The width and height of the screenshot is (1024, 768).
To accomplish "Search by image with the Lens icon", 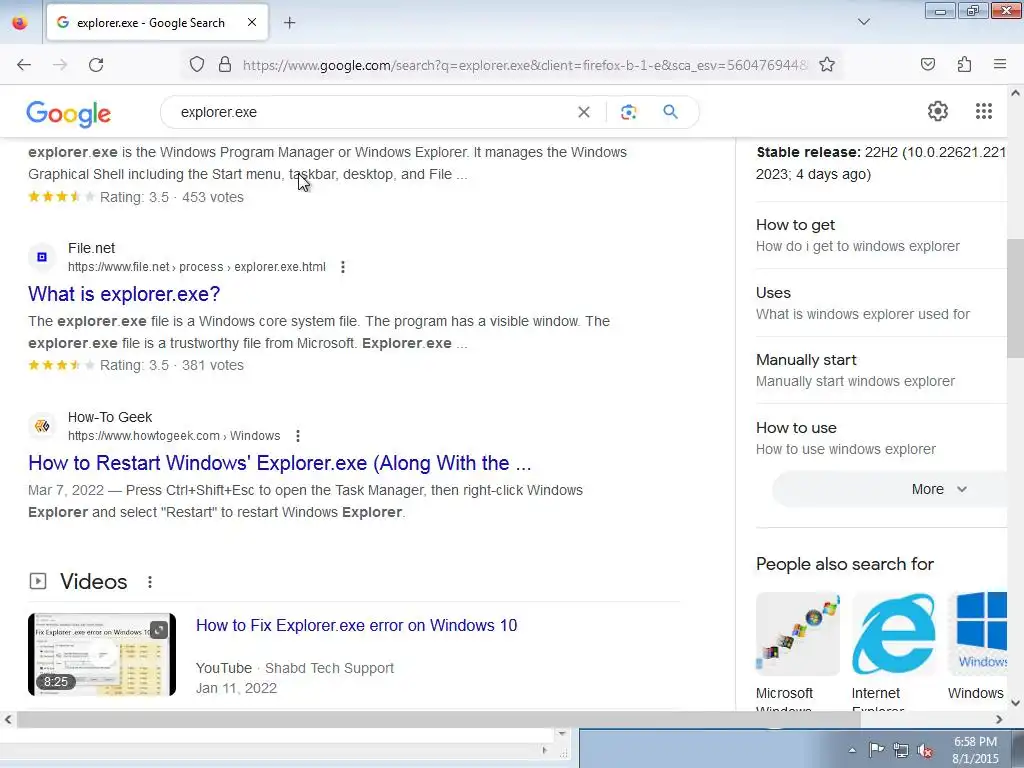I will coord(628,112).
